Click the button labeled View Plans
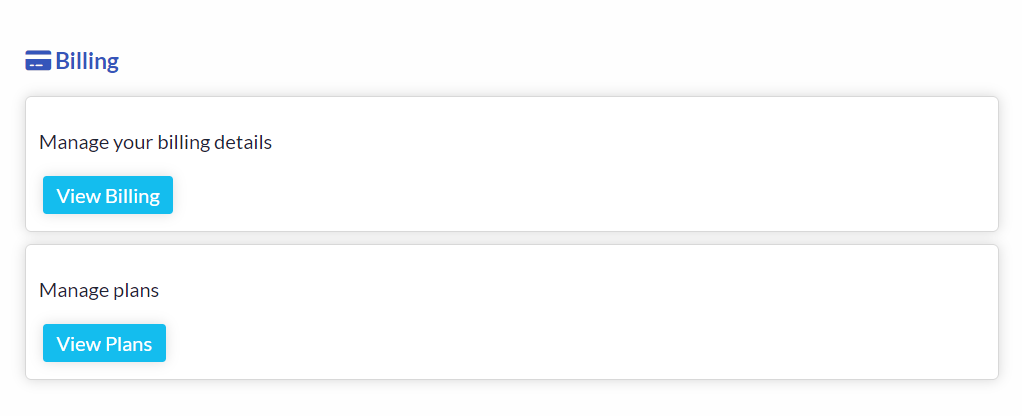This screenshot has width=1022, height=416. pyautogui.click(x=104, y=343)
